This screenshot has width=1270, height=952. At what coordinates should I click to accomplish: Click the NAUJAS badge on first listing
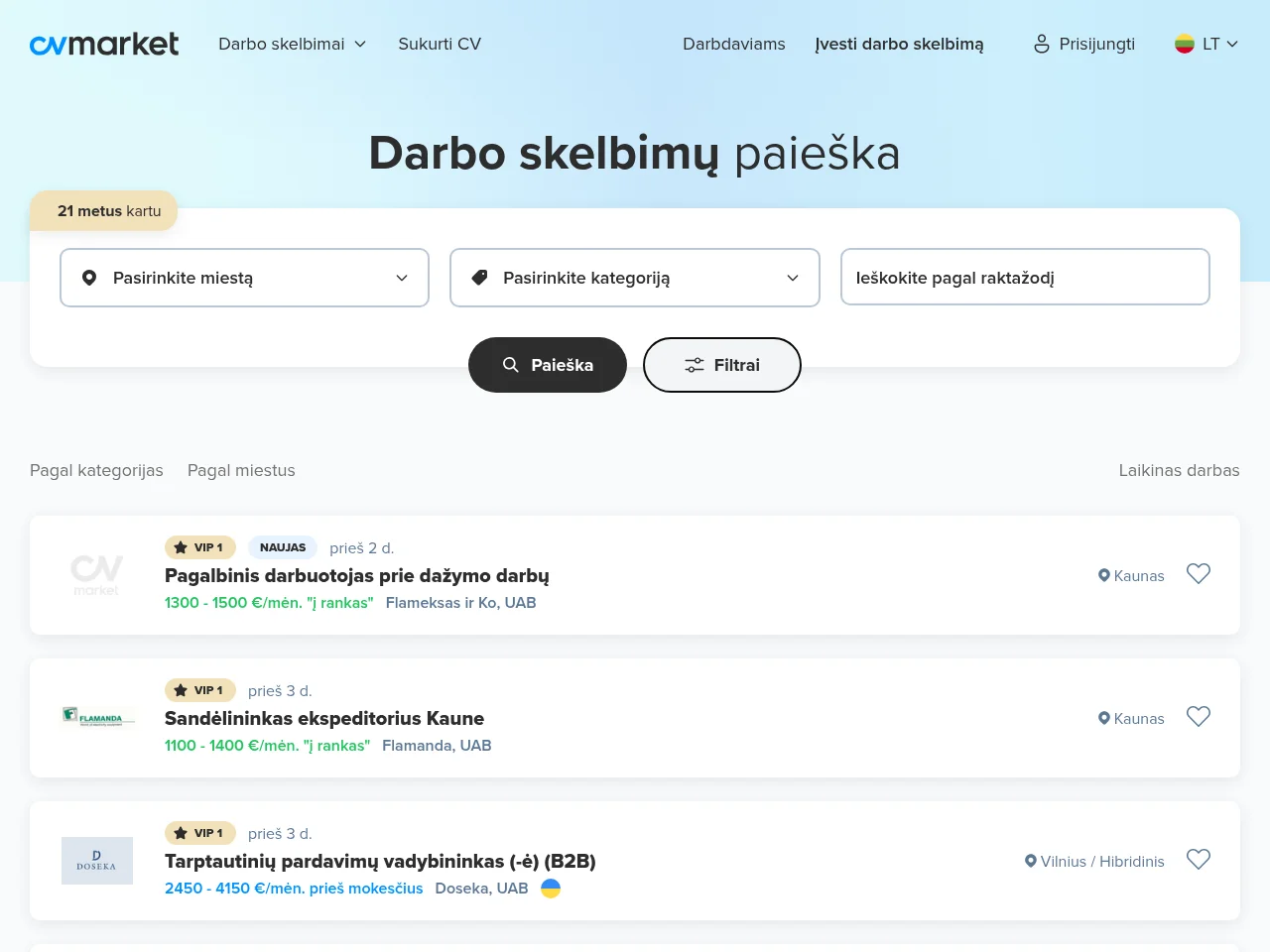[283, 547]
